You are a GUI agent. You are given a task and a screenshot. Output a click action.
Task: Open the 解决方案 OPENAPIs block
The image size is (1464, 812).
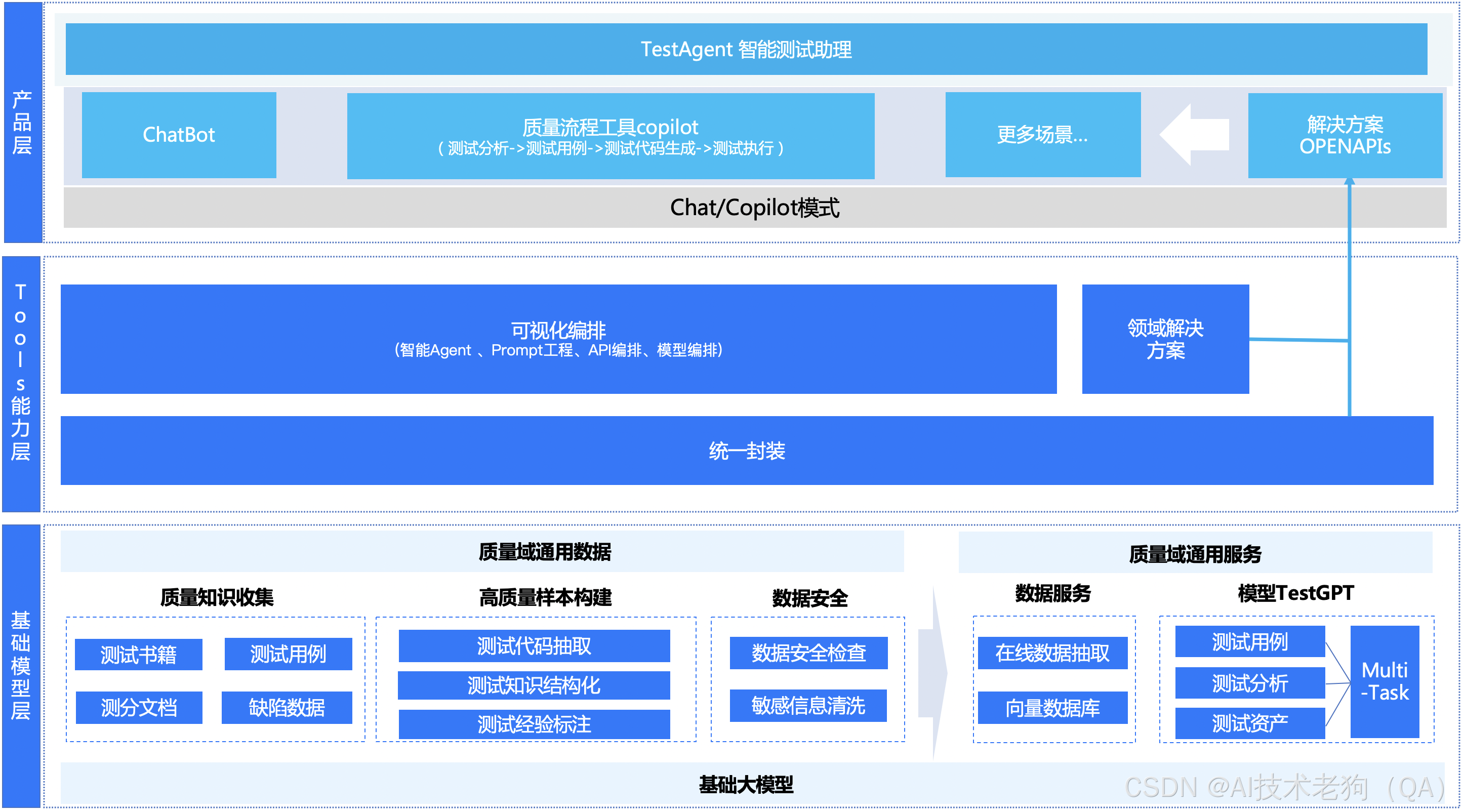coord(1345,135)
